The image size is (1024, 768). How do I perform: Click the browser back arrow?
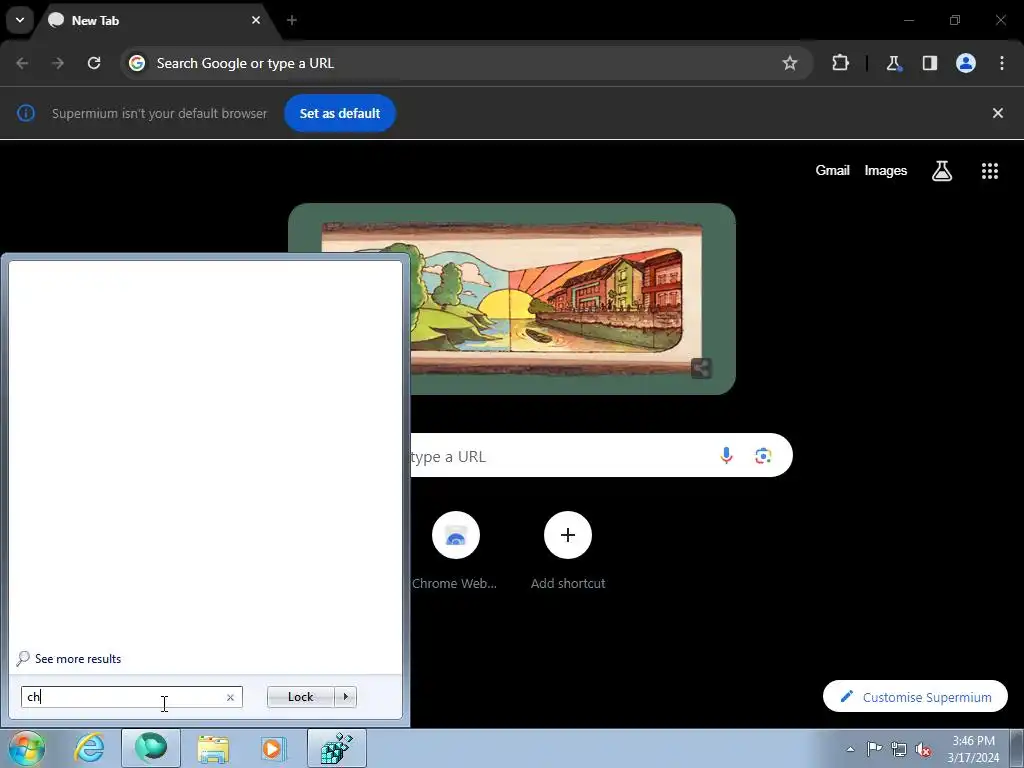pos(22,63)
